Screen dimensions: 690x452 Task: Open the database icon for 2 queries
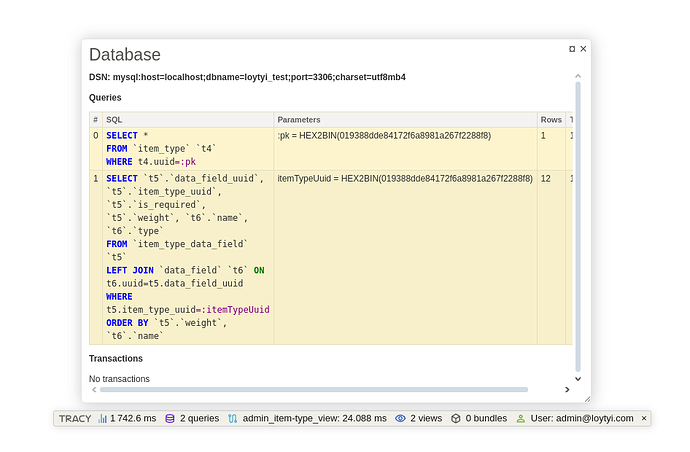pyautogui.click(x=170, y=419)
